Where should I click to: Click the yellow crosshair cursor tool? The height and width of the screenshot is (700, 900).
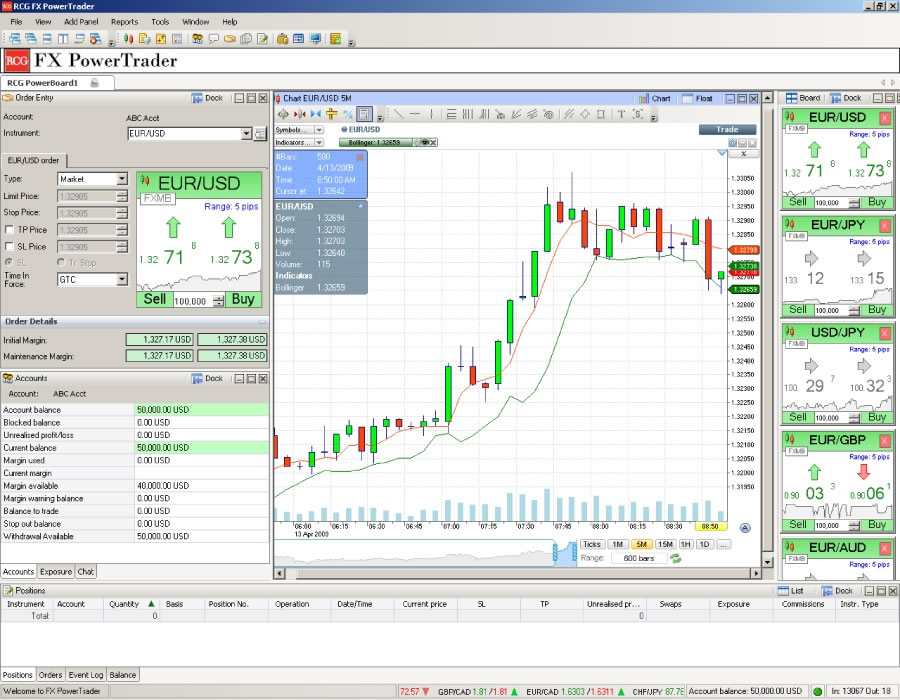[331, 114]
